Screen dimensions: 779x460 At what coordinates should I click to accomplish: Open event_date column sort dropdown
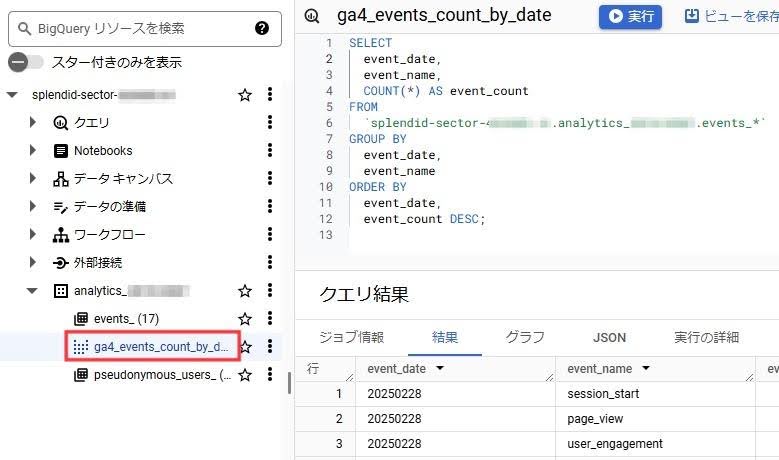[x=440, y=368]
